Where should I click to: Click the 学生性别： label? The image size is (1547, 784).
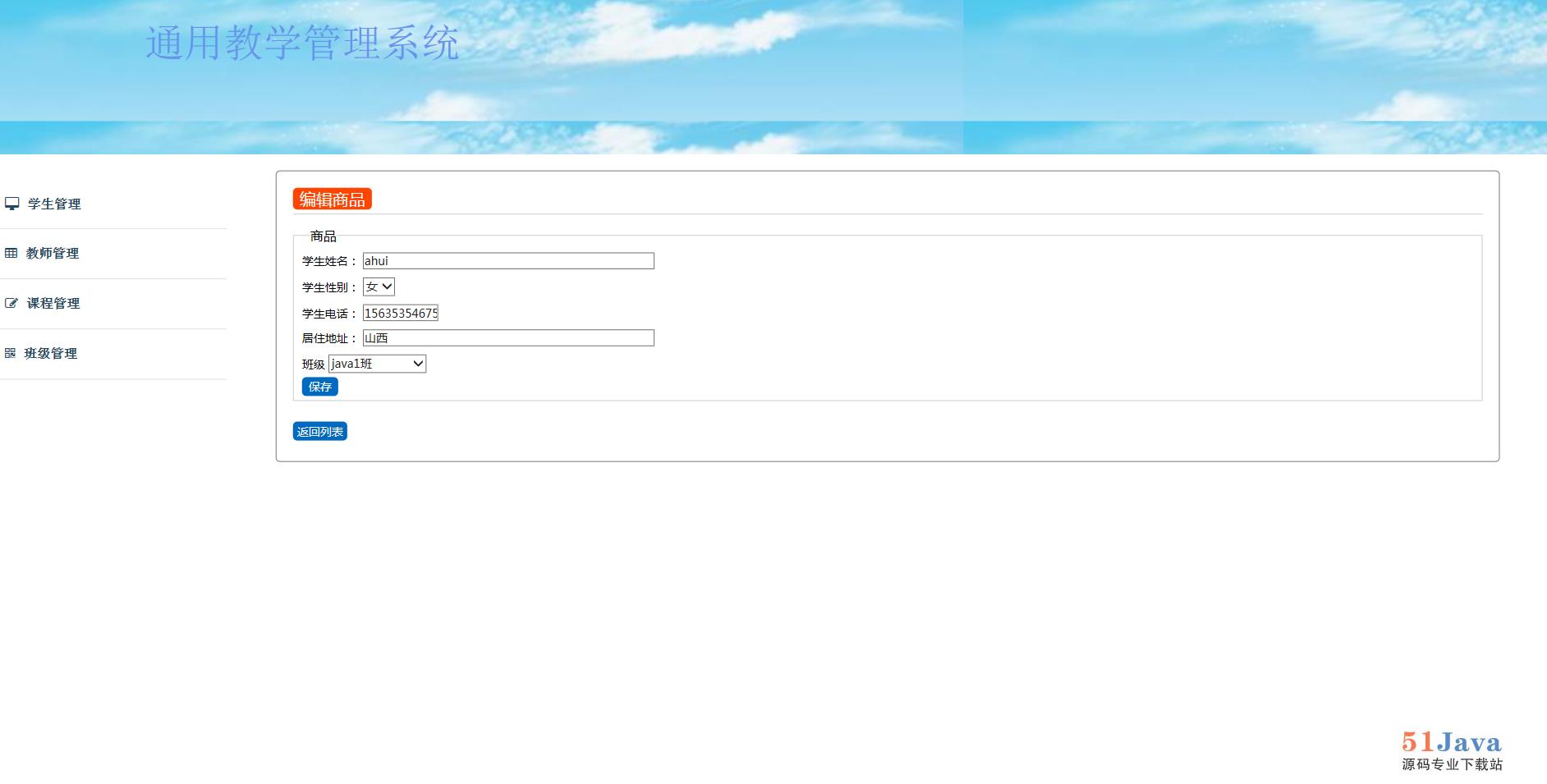click(330, 287)
